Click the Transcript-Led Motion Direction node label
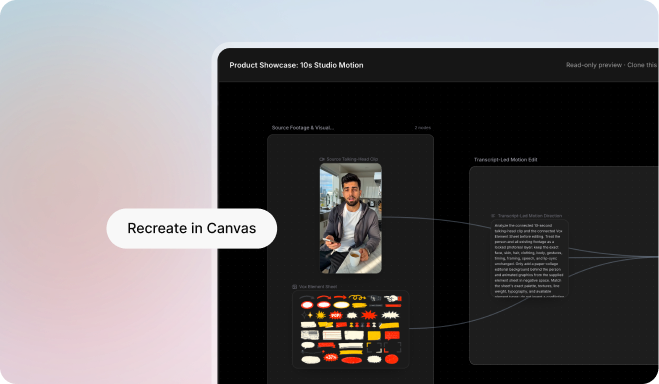The image size is (659, 384). [530, 216]
